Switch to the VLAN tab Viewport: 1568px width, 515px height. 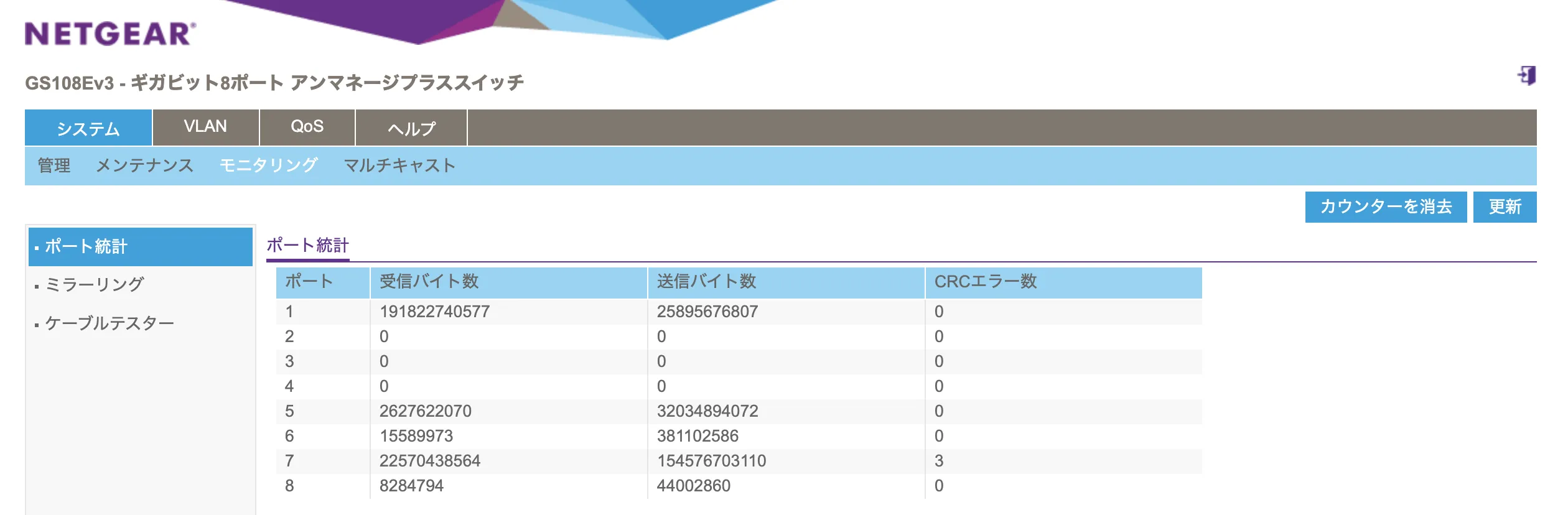coord(205,127)
